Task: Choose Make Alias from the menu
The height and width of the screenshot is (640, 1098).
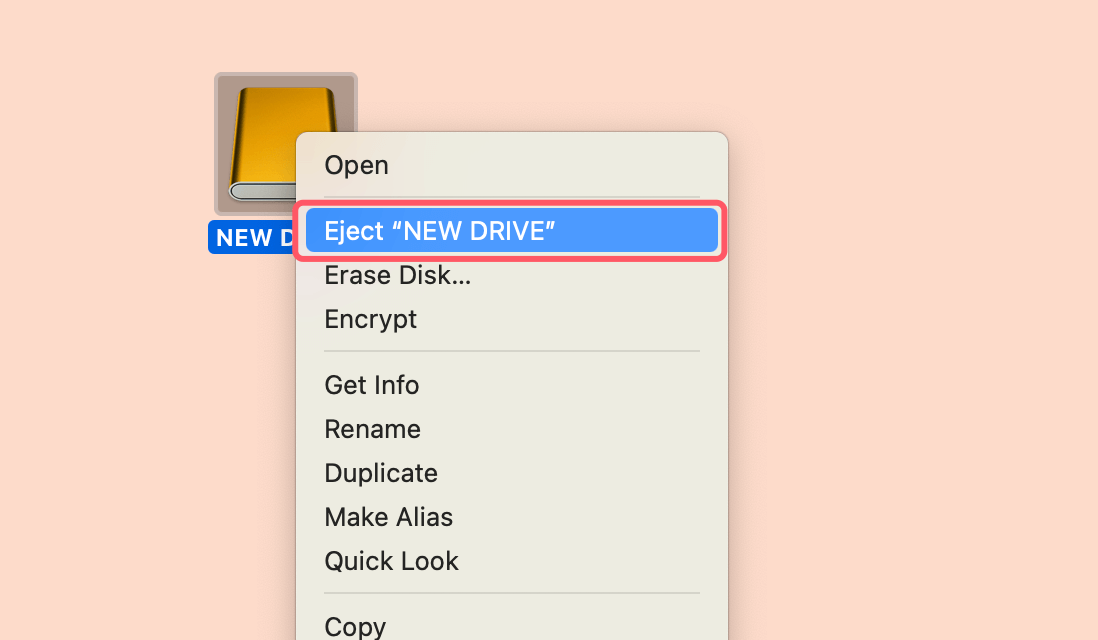Action: (388, 517)
